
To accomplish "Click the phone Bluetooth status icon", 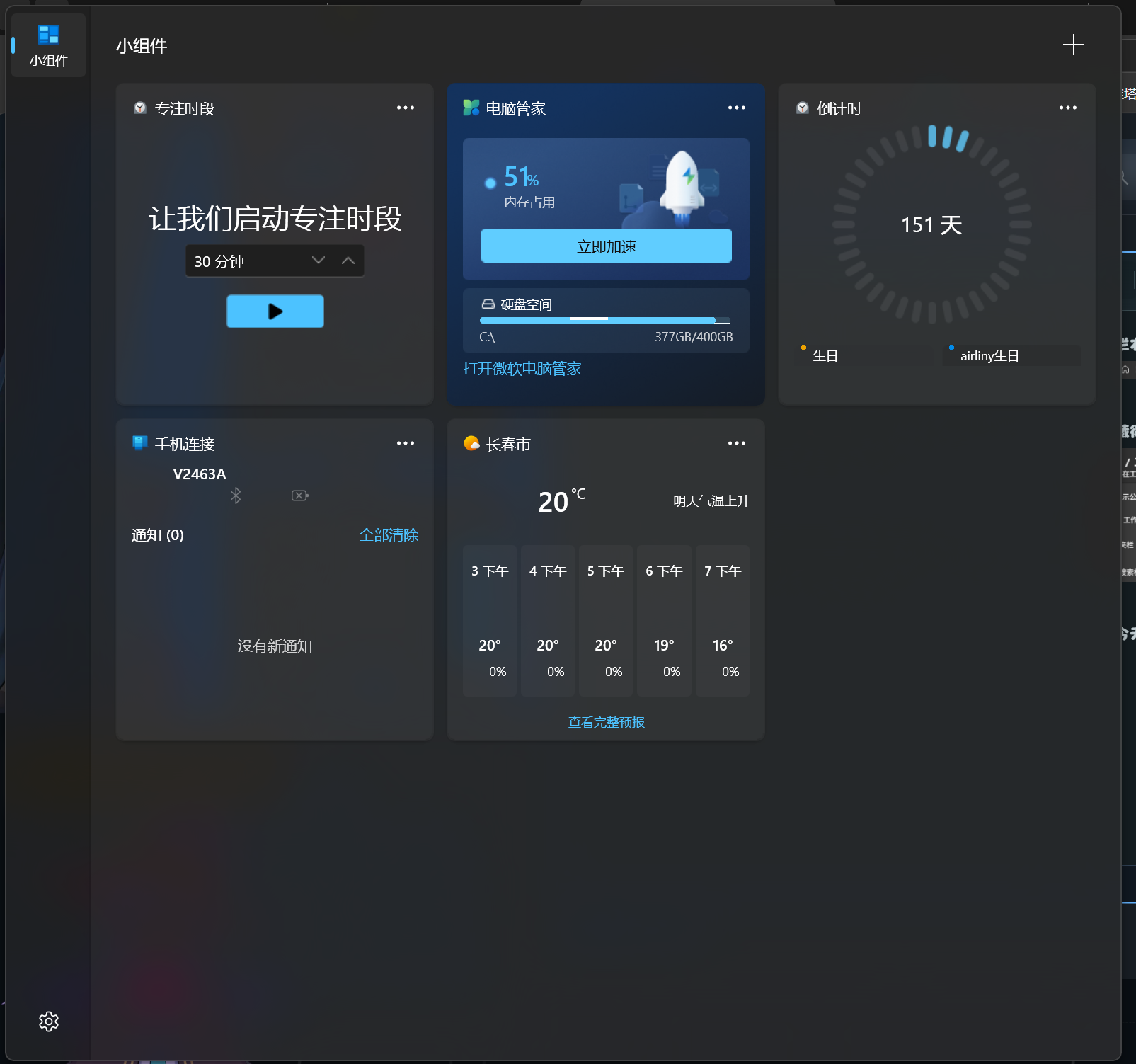I will (236, 496).
